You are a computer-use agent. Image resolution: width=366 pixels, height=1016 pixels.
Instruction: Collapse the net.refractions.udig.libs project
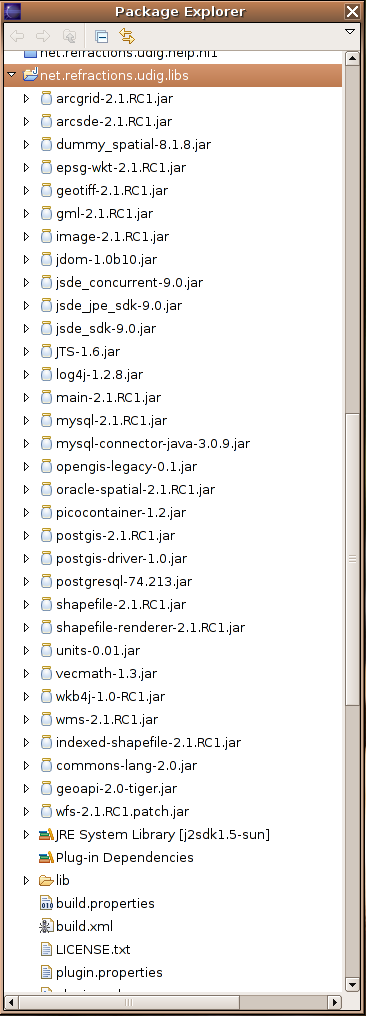(x=11, y=75)
